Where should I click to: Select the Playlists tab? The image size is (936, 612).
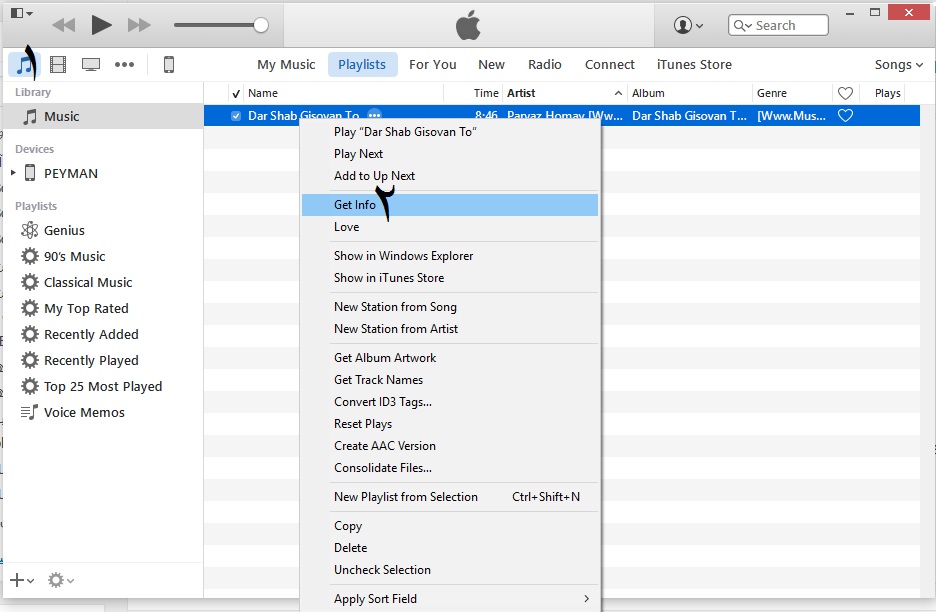click(362, 64)
